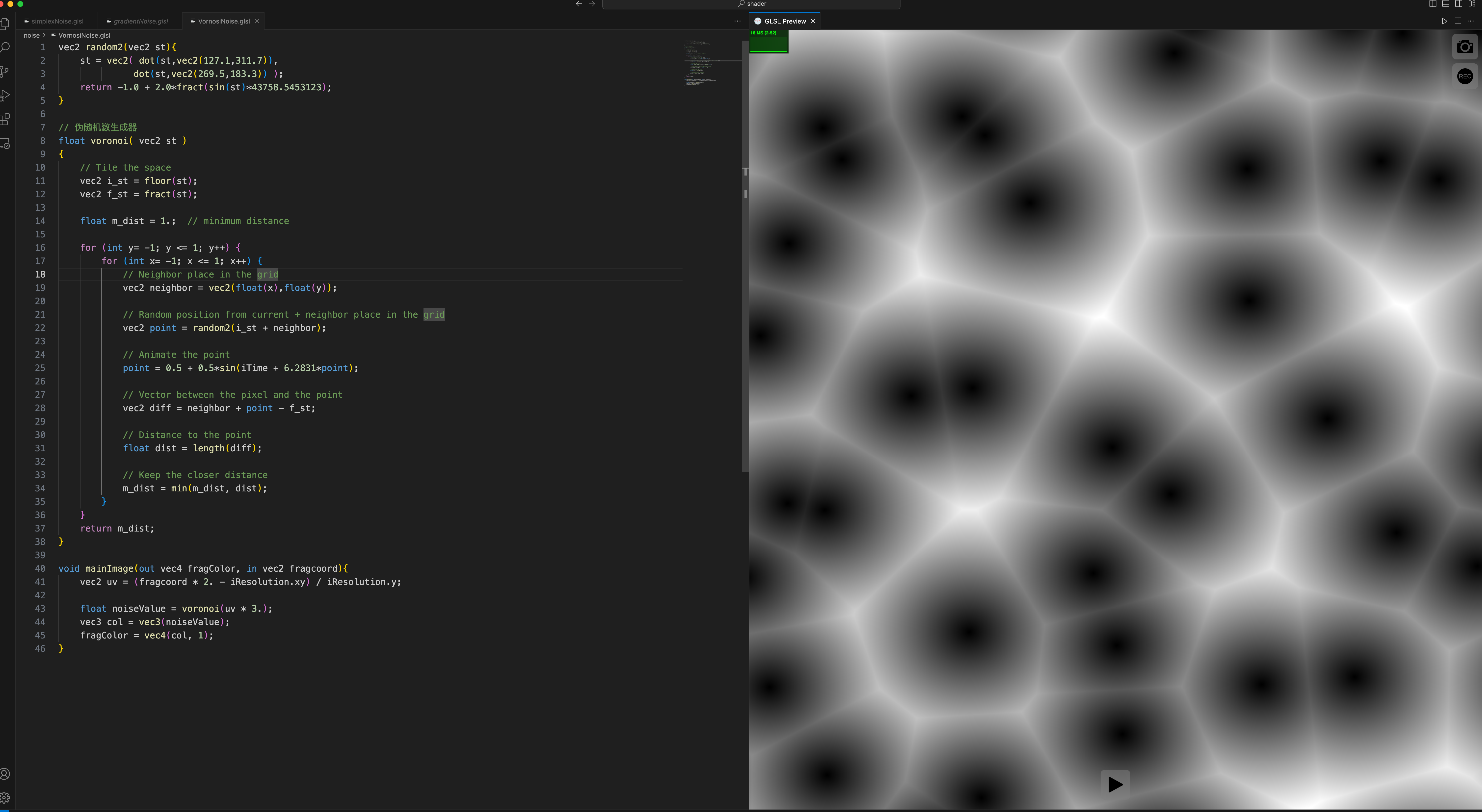Click '// Keep the closer distance' comment

(x=195, y=475)
